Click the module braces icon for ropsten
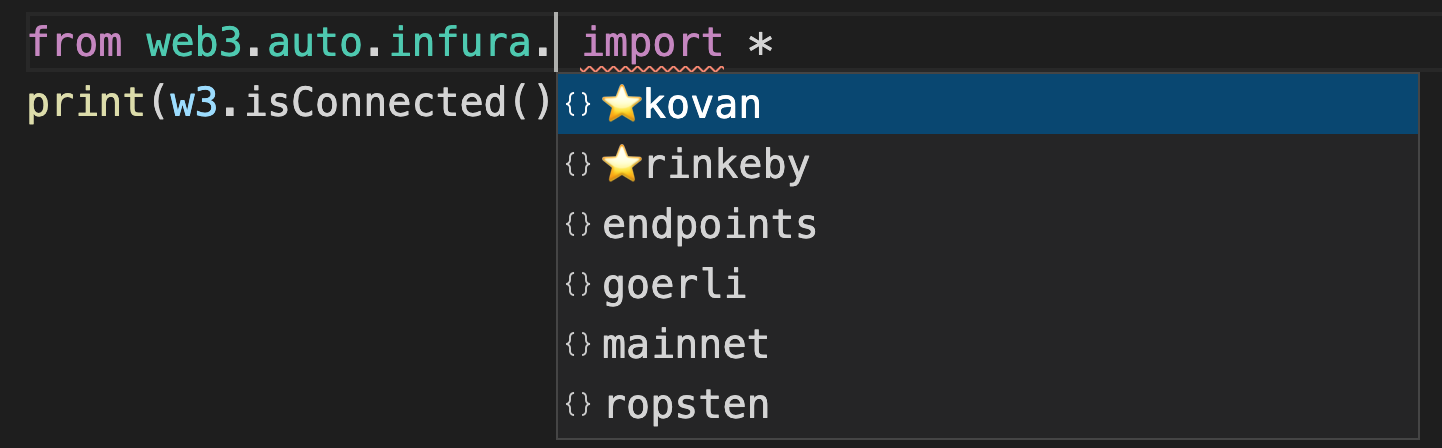The image size is (1442, 448). click(578, 405)
